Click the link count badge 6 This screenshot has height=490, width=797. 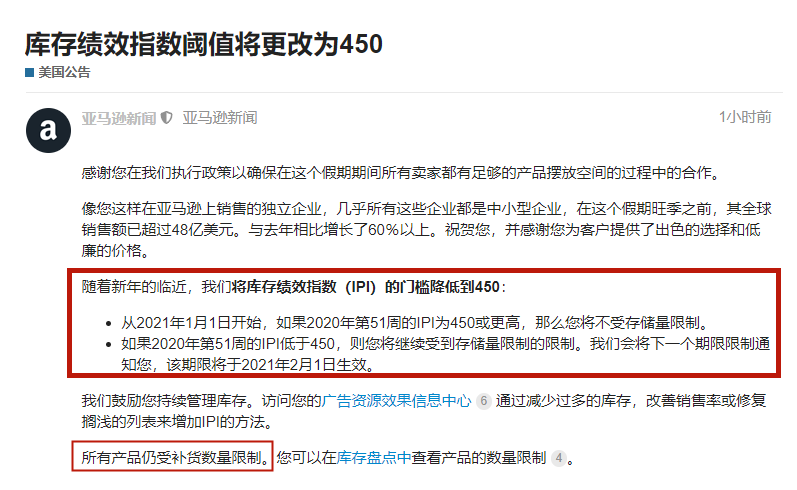coord(483,401)
